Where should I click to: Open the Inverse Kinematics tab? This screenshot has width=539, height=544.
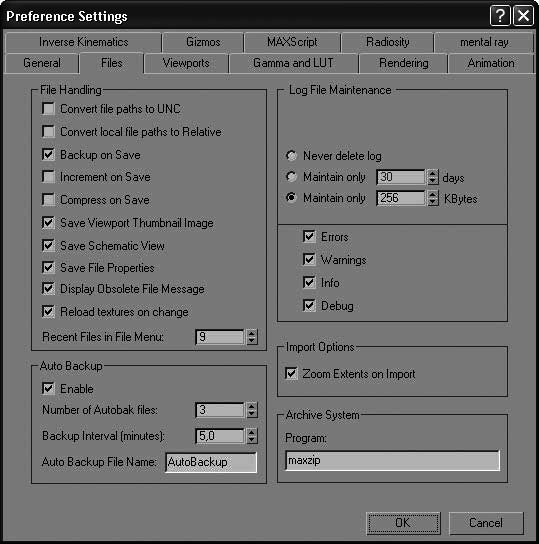(x=83, y=42)
